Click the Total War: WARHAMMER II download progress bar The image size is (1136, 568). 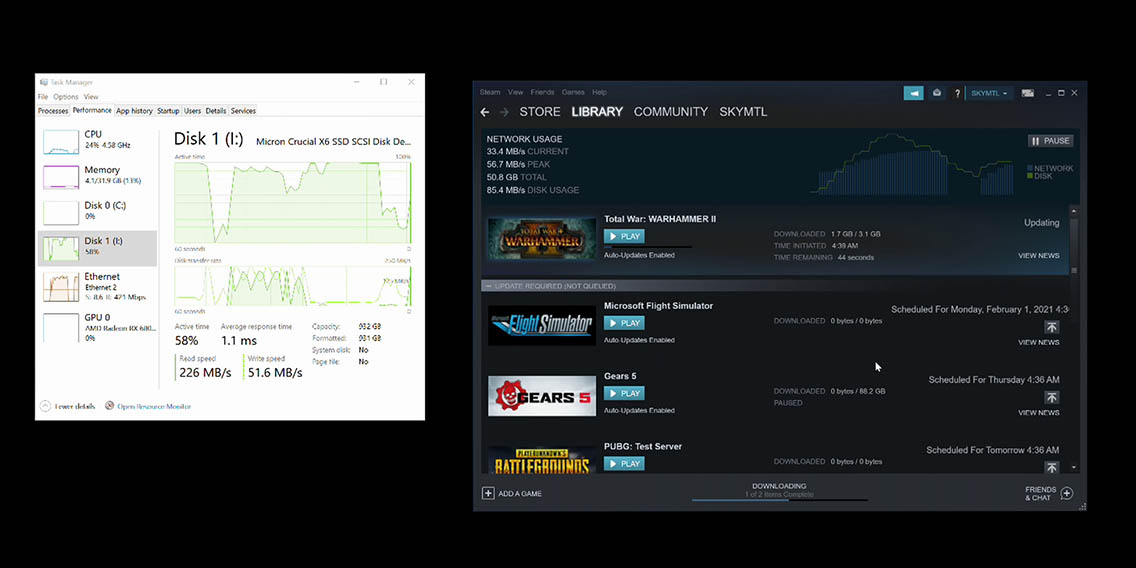(648, 247)
